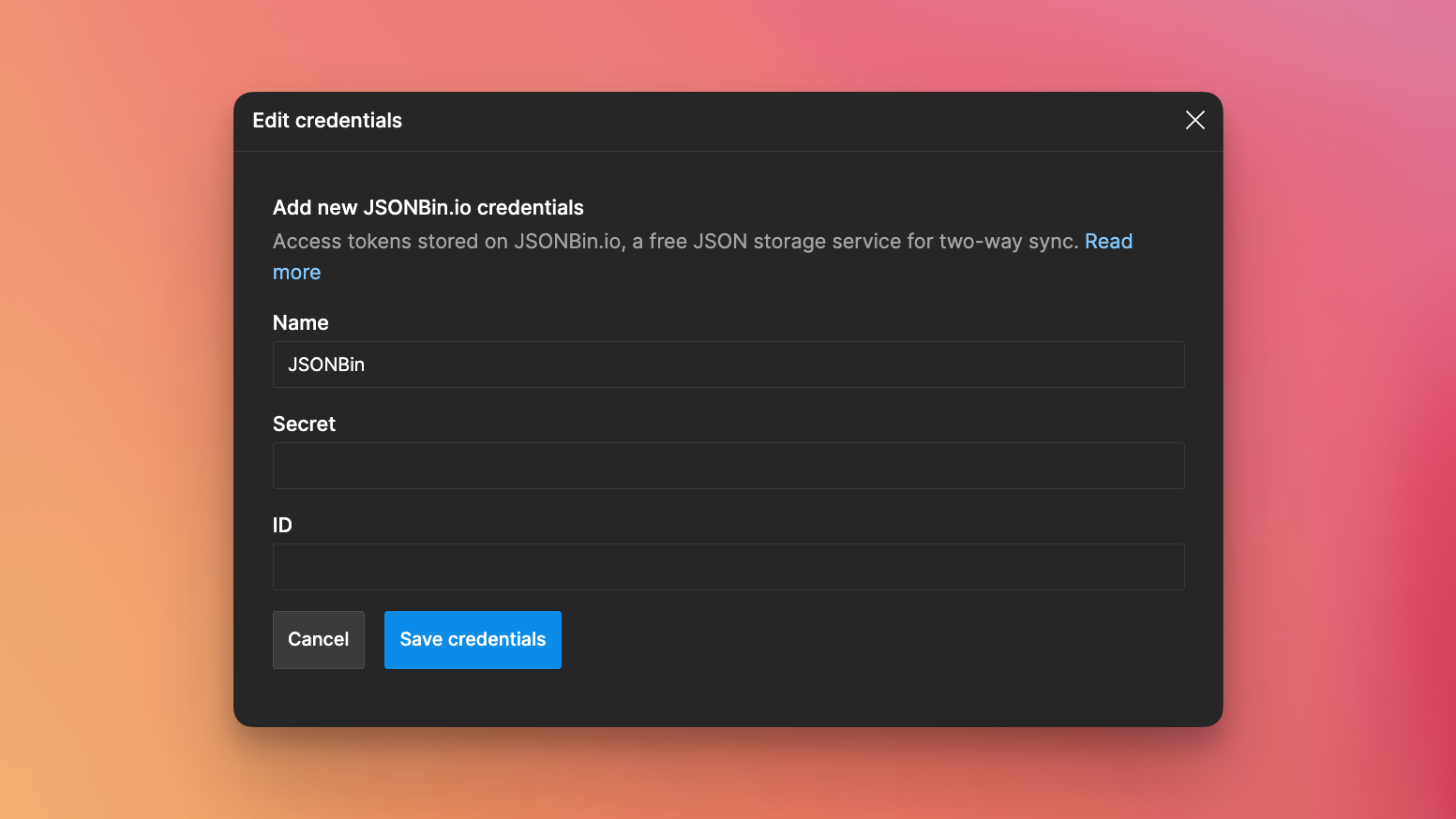Click the 'ID' field label
This screenshot has width=1456, height=819.
pos(282,525)
